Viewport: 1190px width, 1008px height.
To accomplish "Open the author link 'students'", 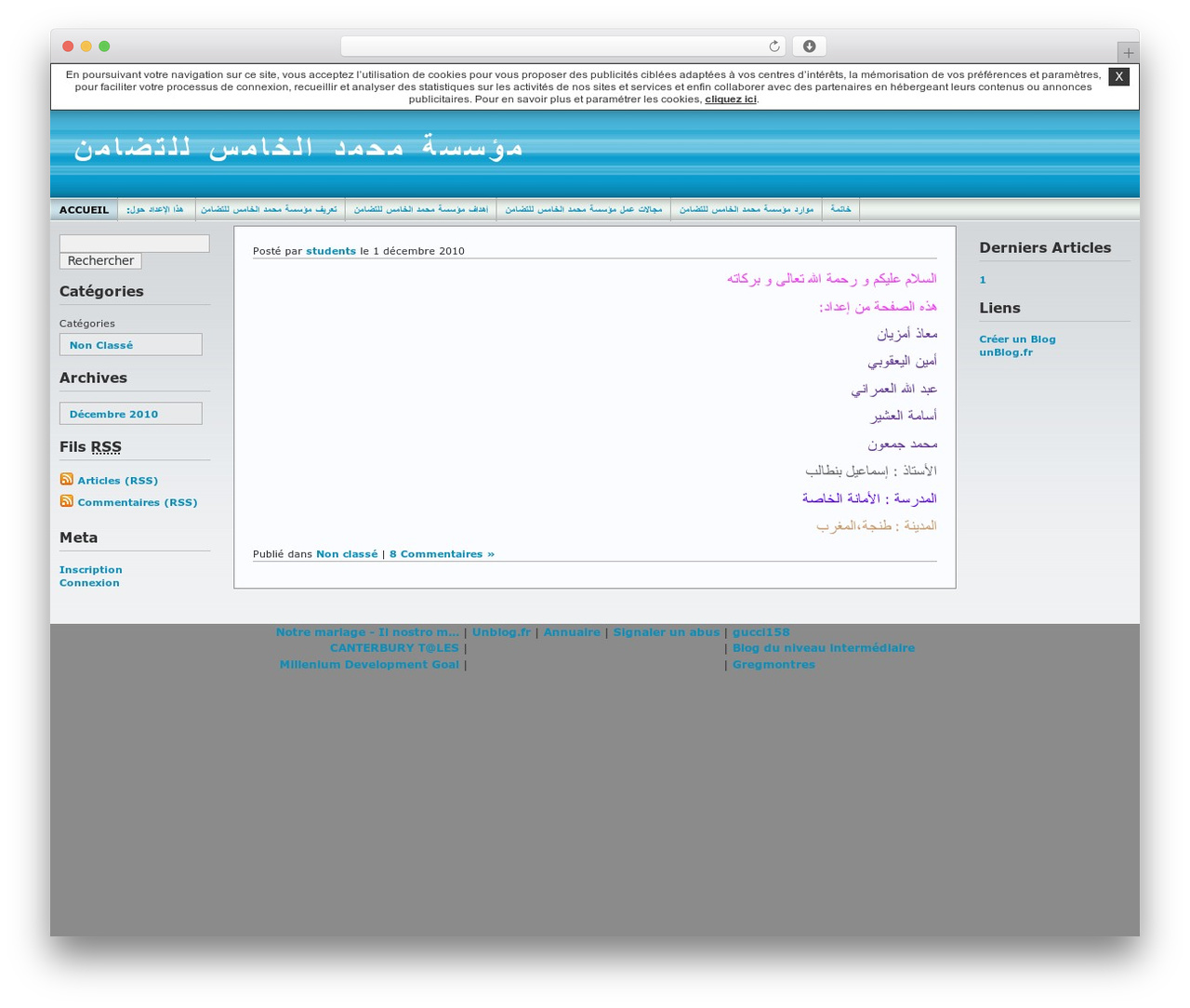I will click(331, 251).
